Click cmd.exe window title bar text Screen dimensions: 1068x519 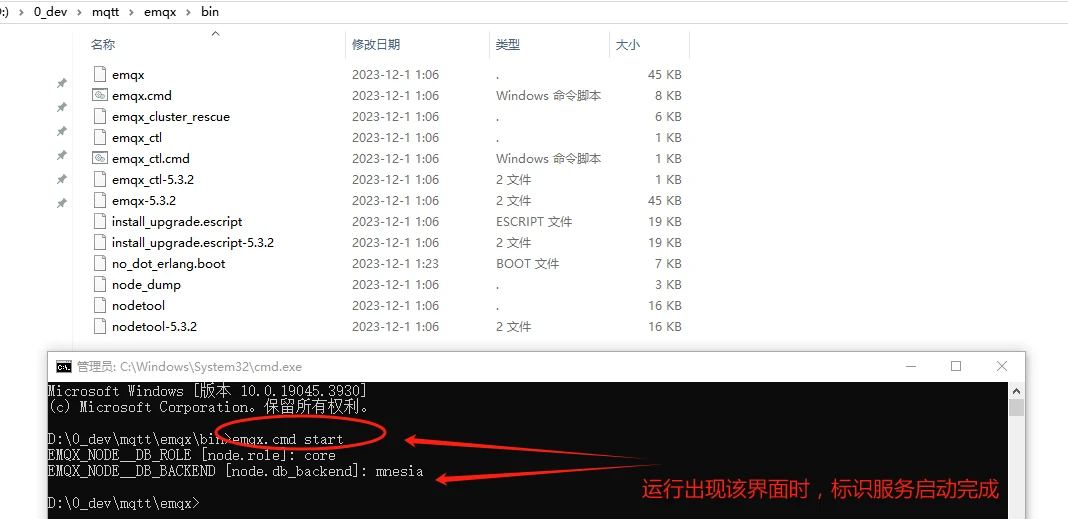pyautogui.click(x=189, y=366)
